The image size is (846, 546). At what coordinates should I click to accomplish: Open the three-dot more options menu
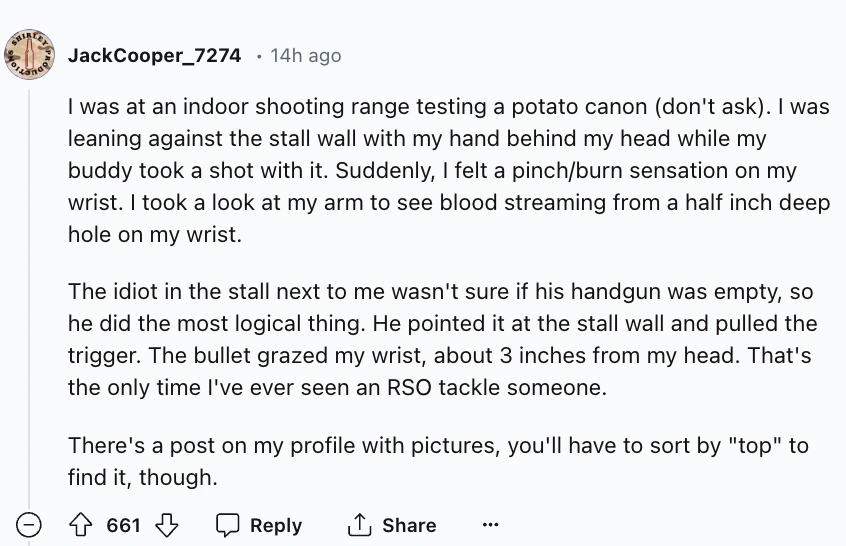(x=489, y=525)
